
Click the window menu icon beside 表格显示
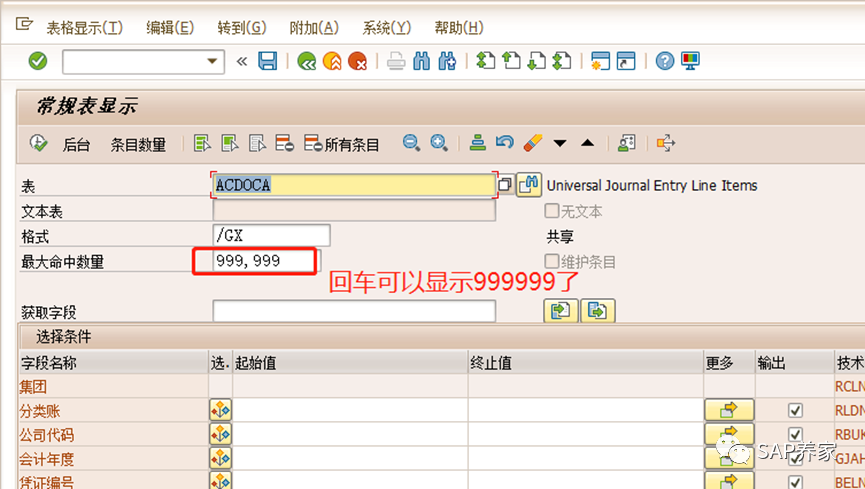(24, 24)
